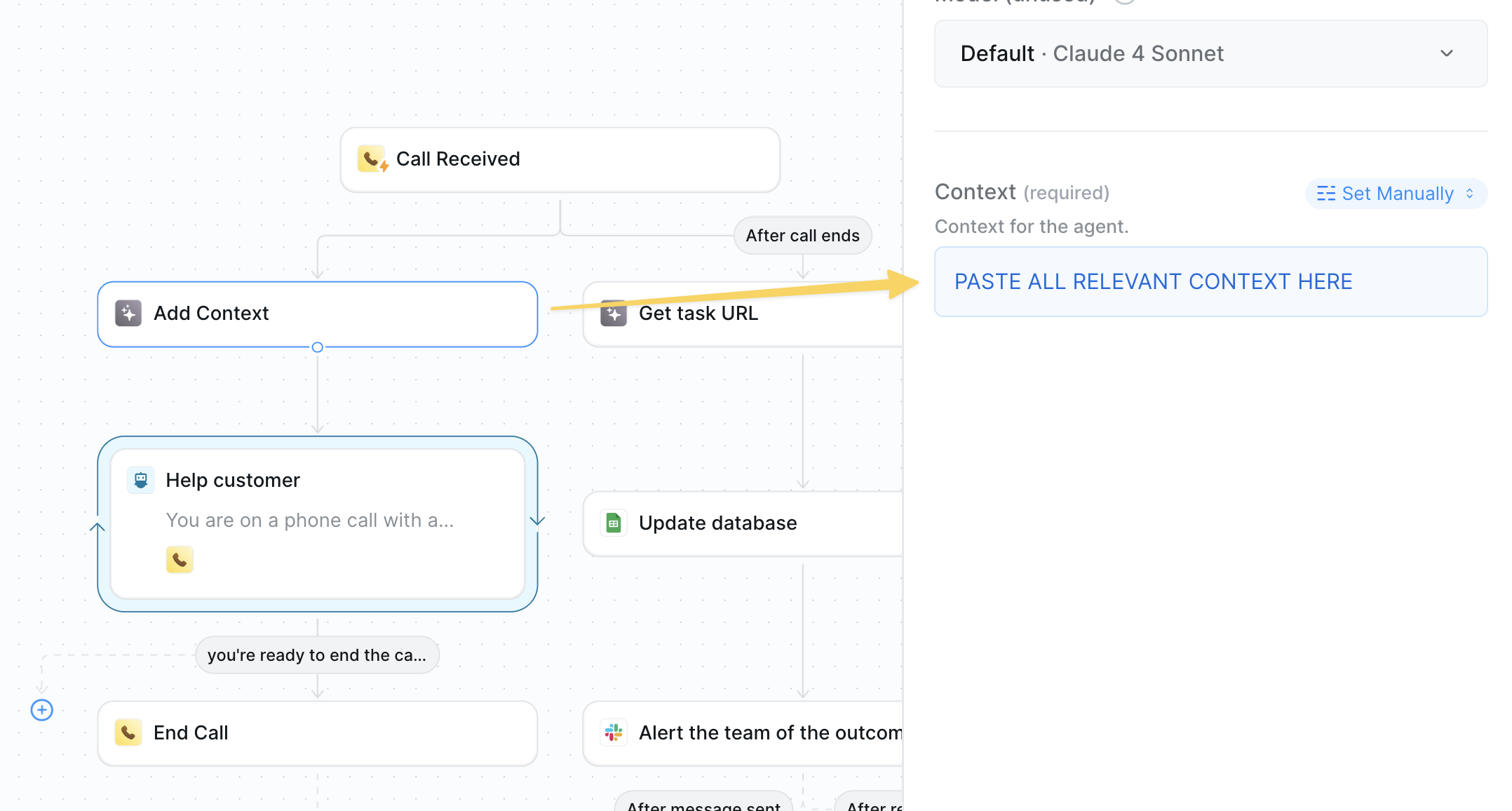Click the down arrow on Help customer right edge

pos(537,521)
